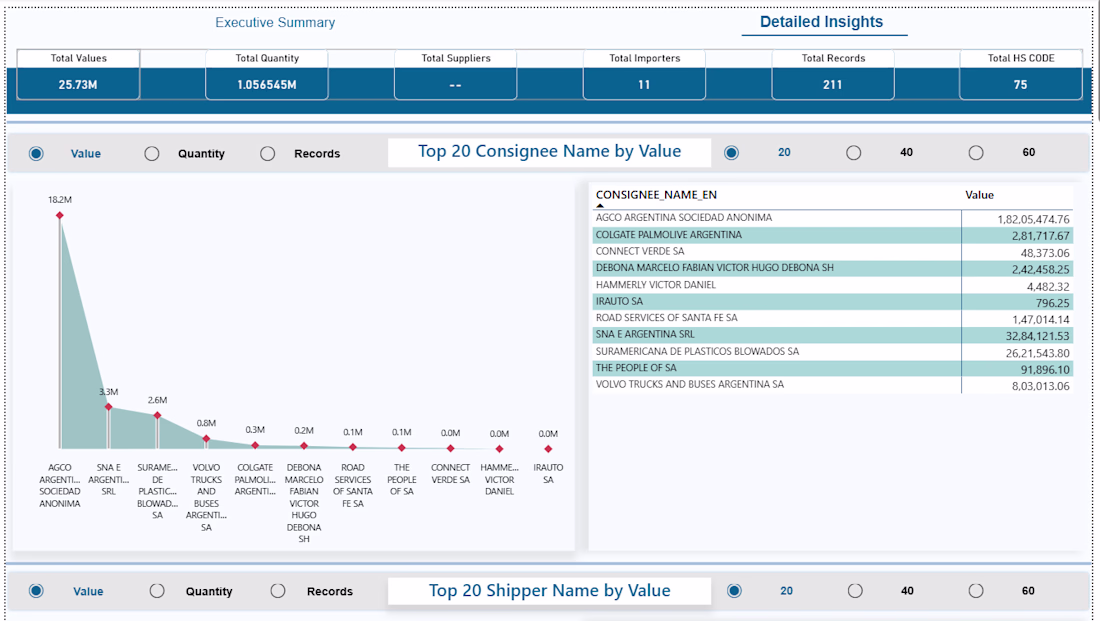Open the Executive Summary tab
This screenshot has height=621, width=1100.
point(275,22)
